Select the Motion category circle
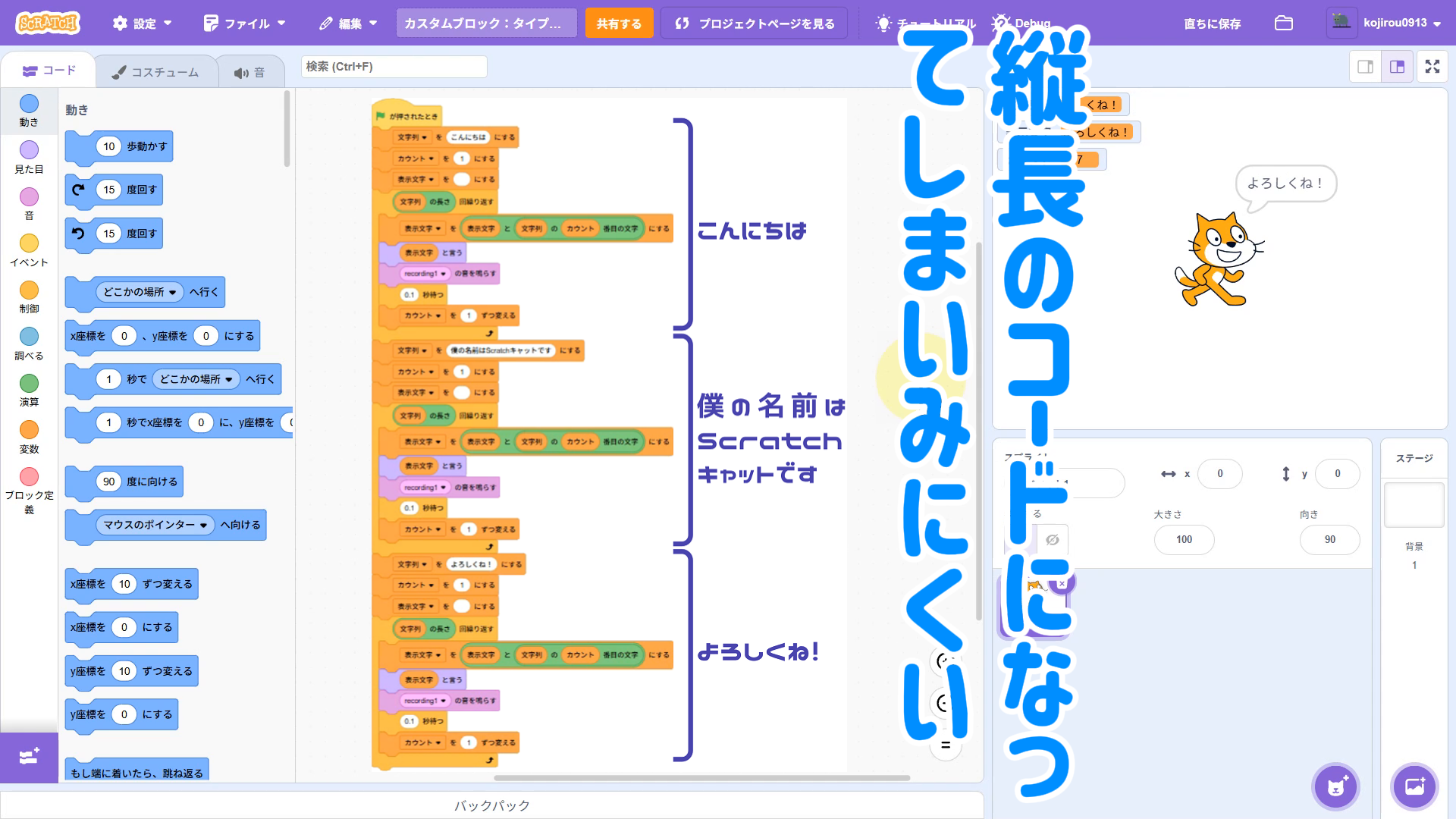This screenshot has width=1456, height=819. coord(29,104)
